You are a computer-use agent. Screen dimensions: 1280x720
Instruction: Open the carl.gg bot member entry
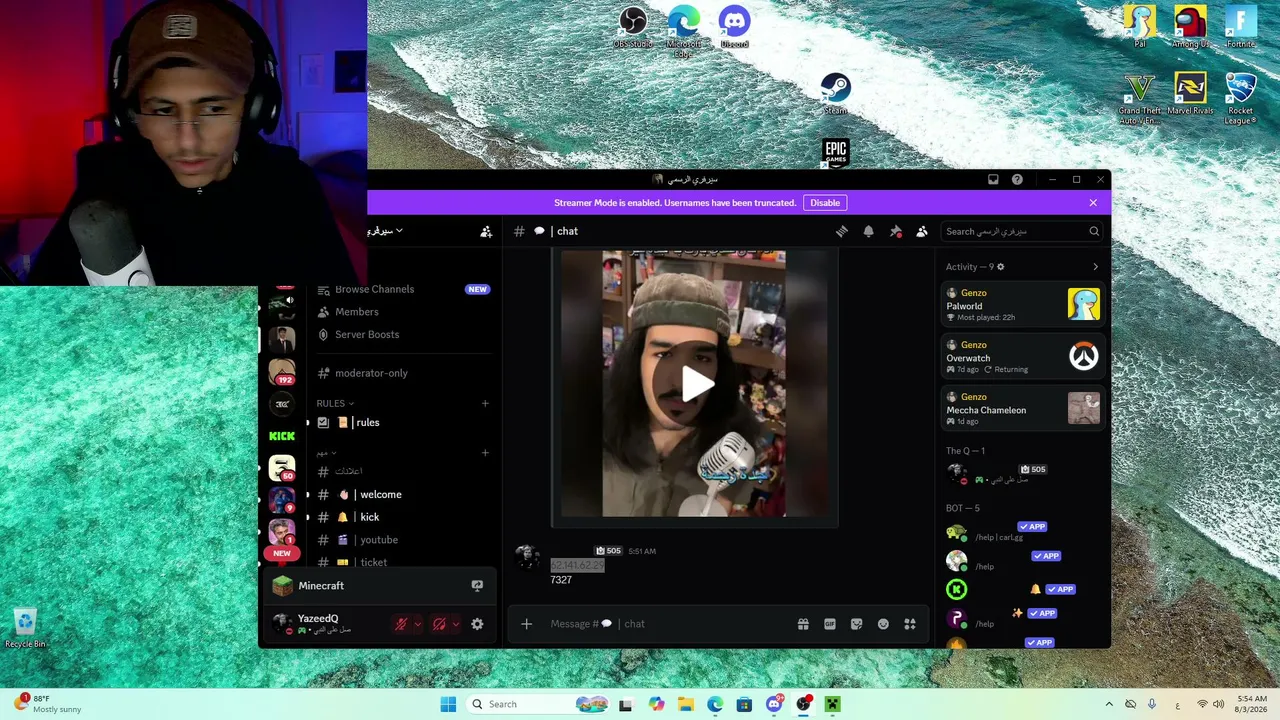pos(1022,533)
